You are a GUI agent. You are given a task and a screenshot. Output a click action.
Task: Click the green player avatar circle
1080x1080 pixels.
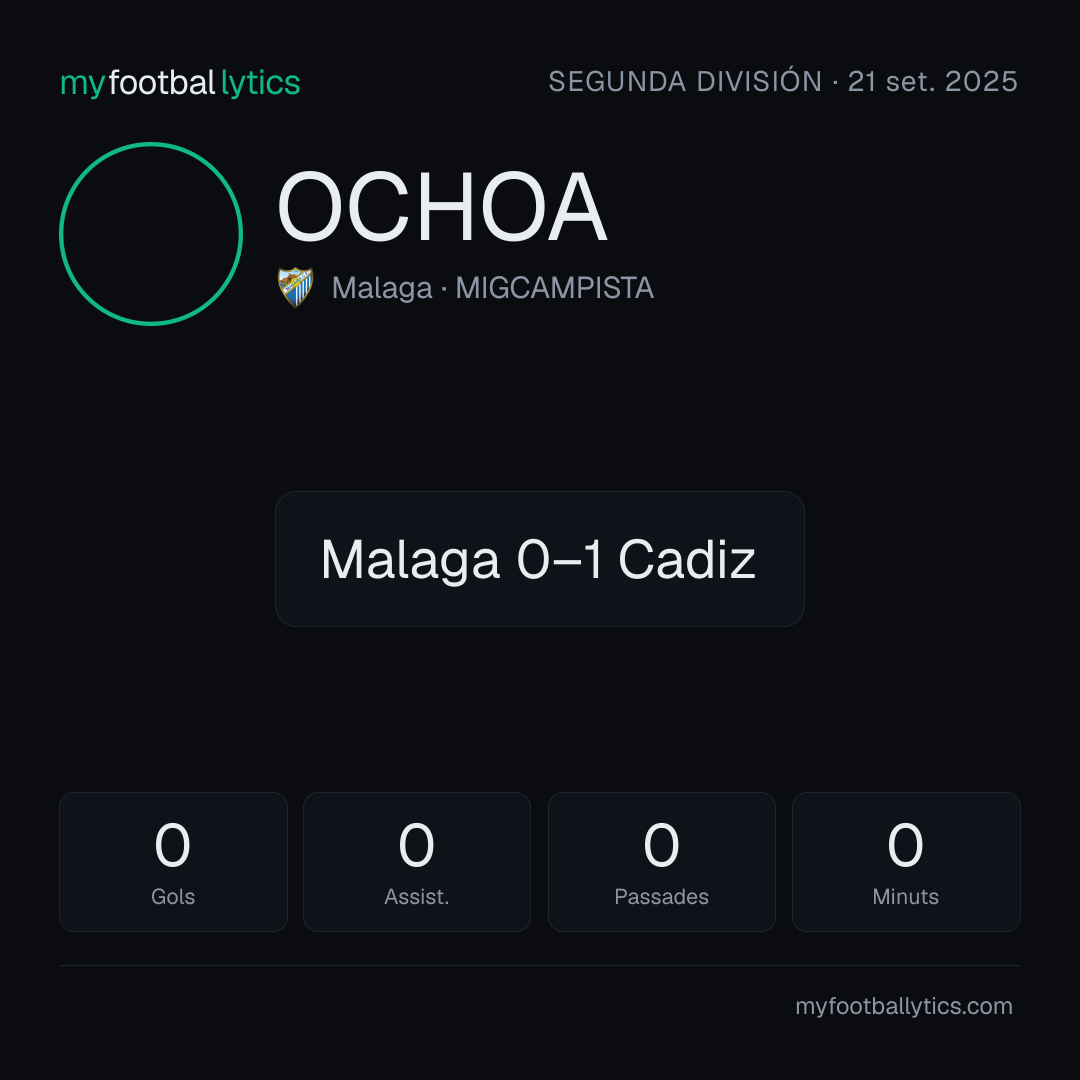[x=151, y=233]
